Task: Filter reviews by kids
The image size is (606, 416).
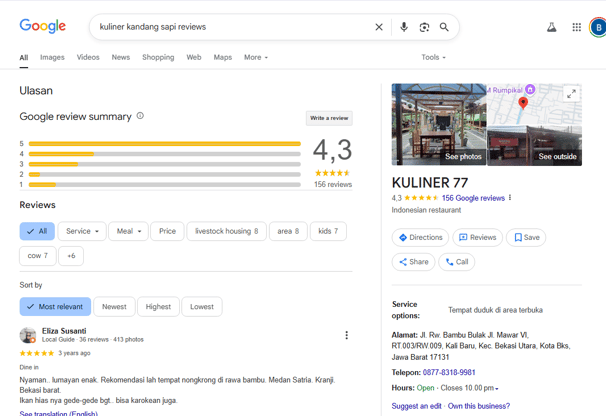Action: [328, 231]
